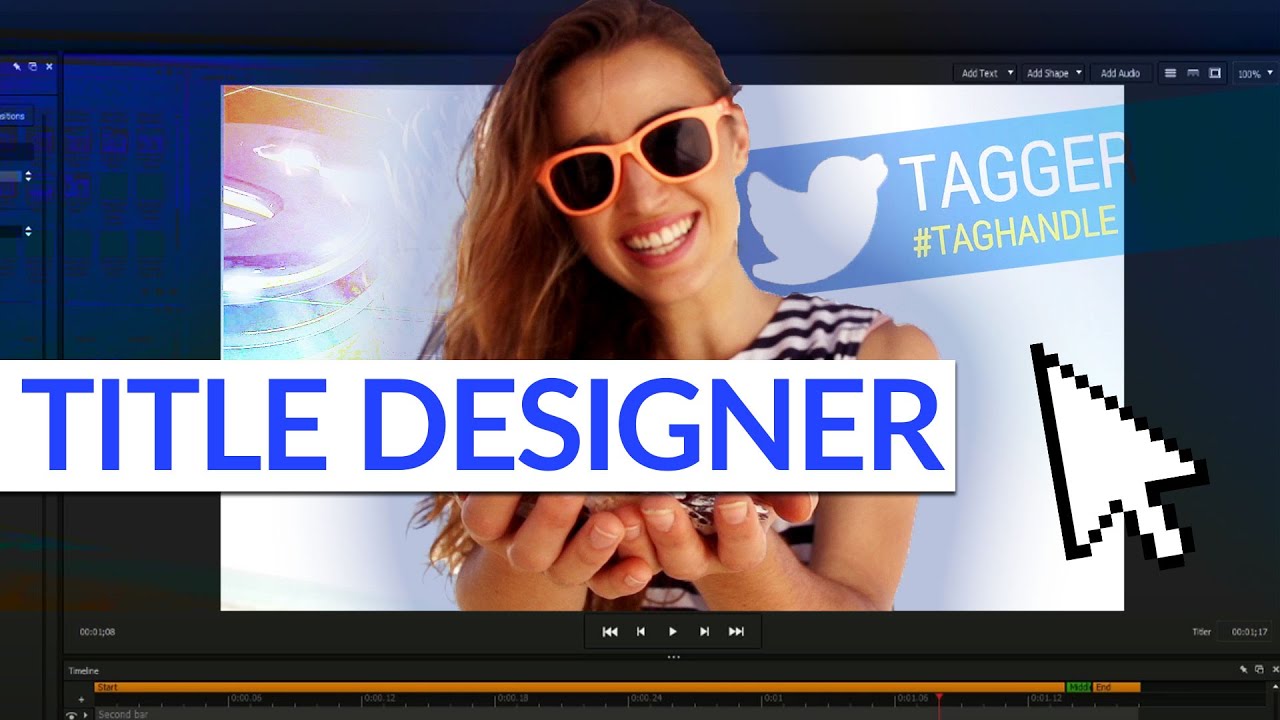The image size is (1280, 720).
Task: Click the upper stepper arrows in left panel
Action: point(28,176)
